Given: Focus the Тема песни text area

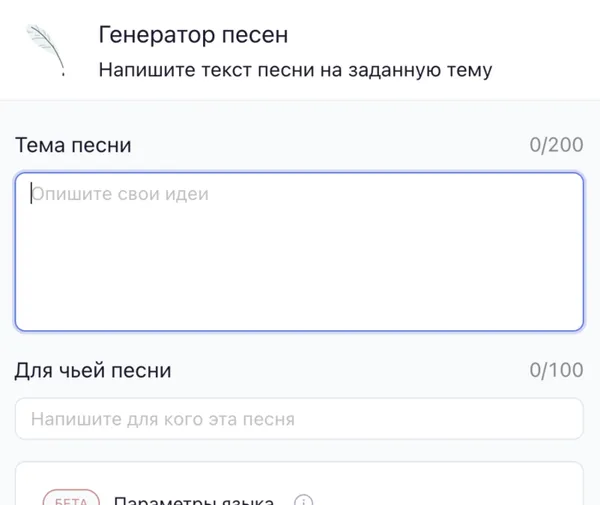Looking at the screenshot, I should pos(299,252).
